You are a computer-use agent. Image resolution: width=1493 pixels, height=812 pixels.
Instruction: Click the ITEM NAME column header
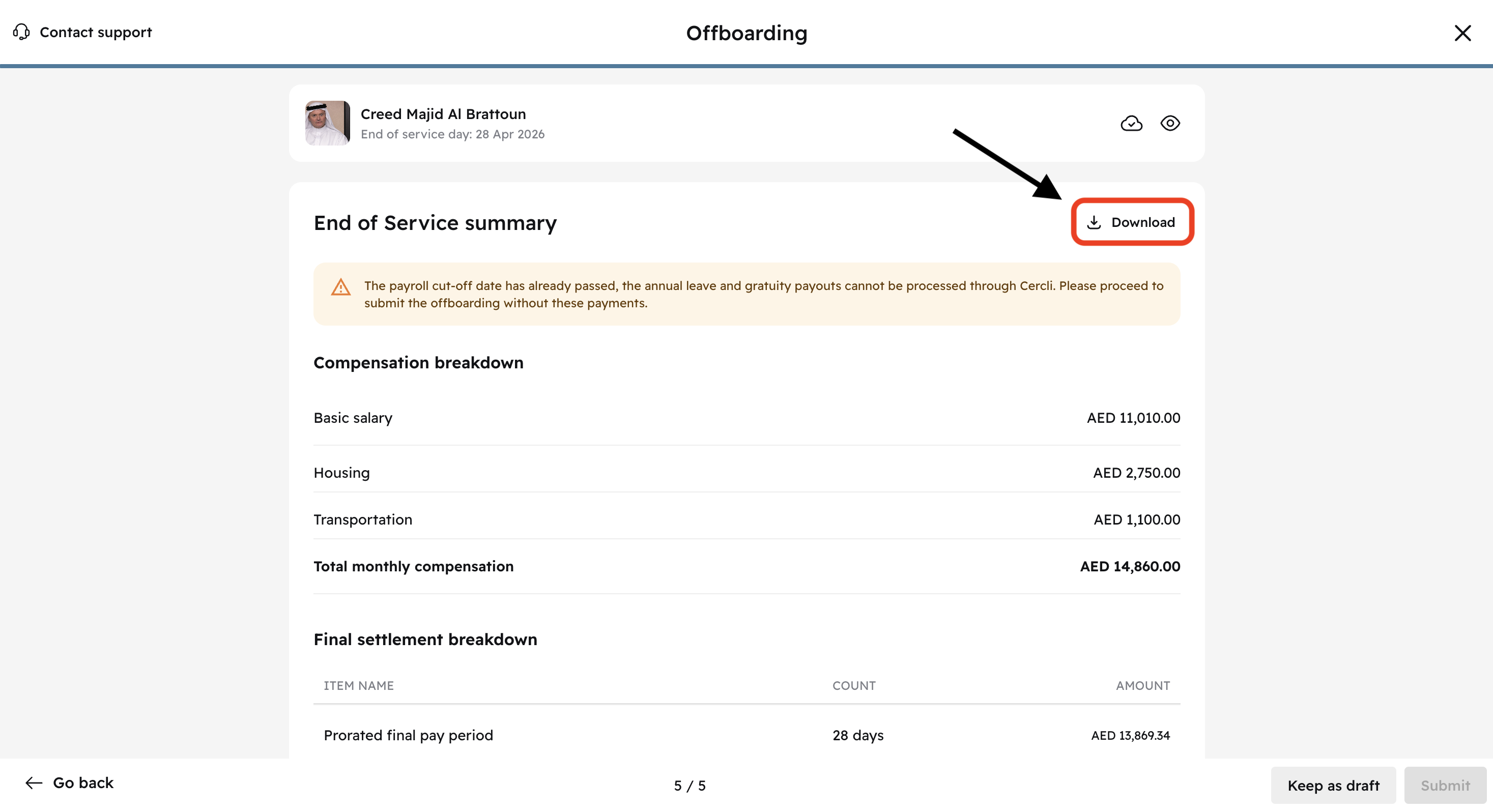359,686
